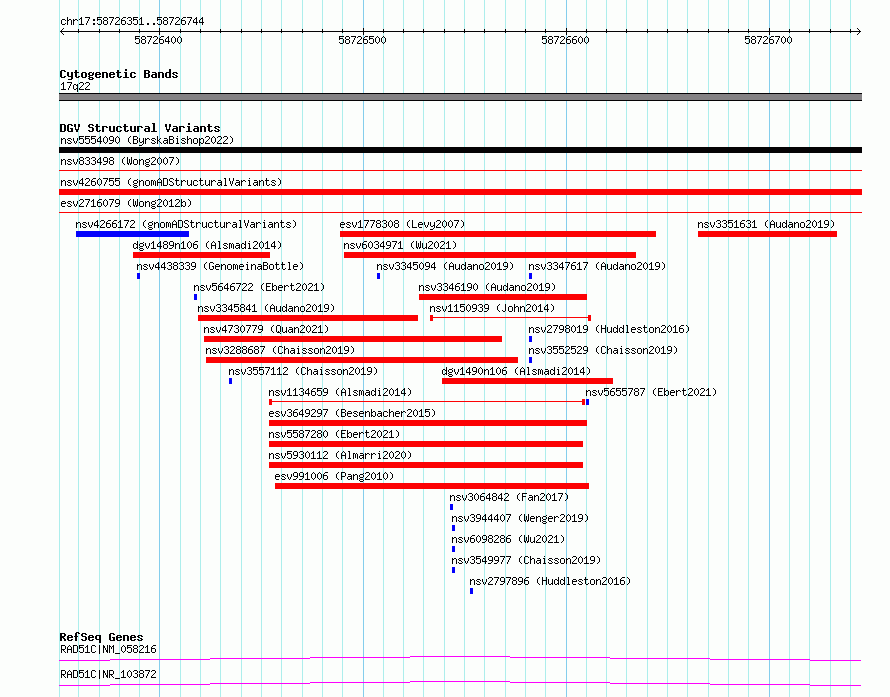Screen dimensions: 890x697
Task: Click the blue nsv2797896 marker
Action: (x=471, y=591)
